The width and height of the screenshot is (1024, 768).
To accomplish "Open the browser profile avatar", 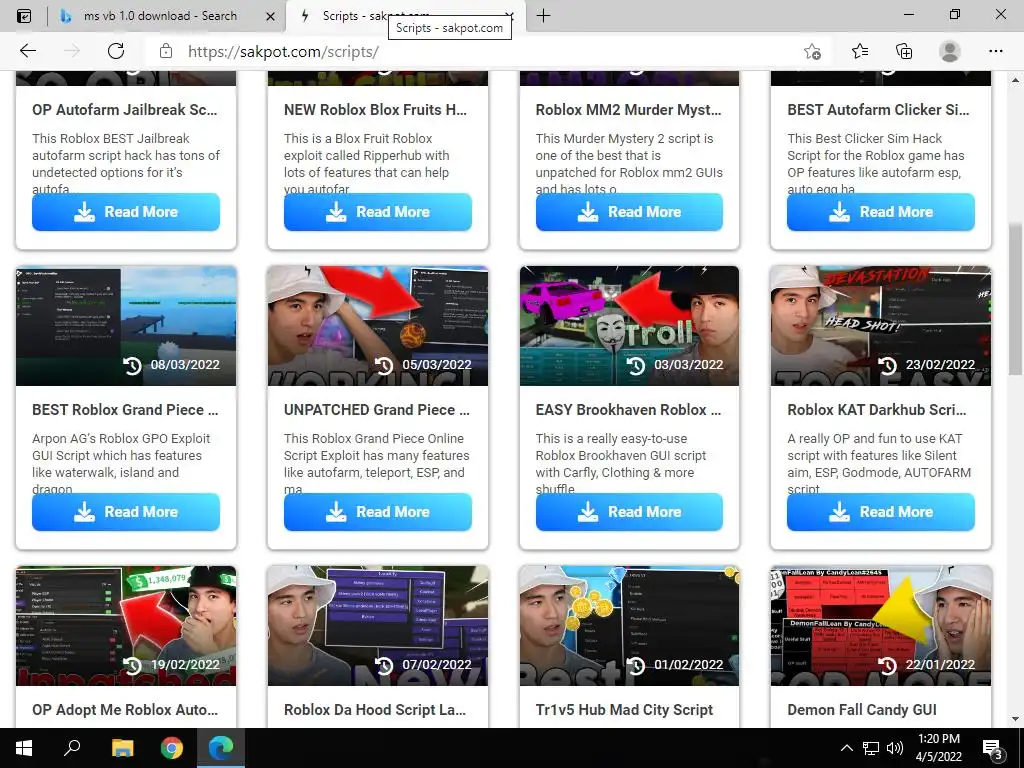I will click(949, 51).
